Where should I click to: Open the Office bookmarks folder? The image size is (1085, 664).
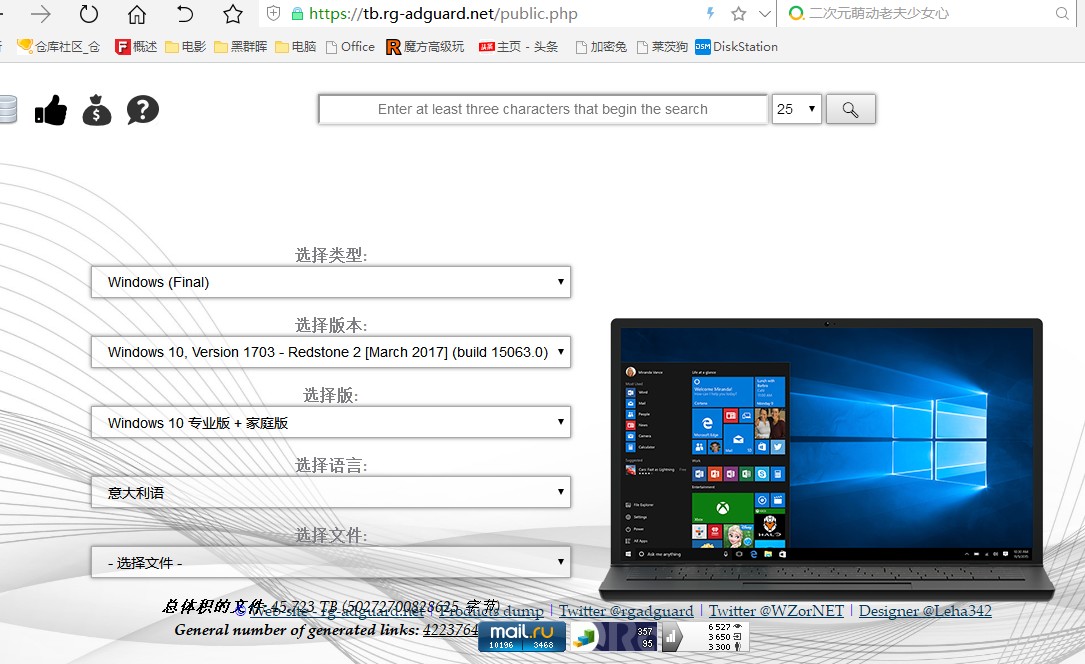350,46
